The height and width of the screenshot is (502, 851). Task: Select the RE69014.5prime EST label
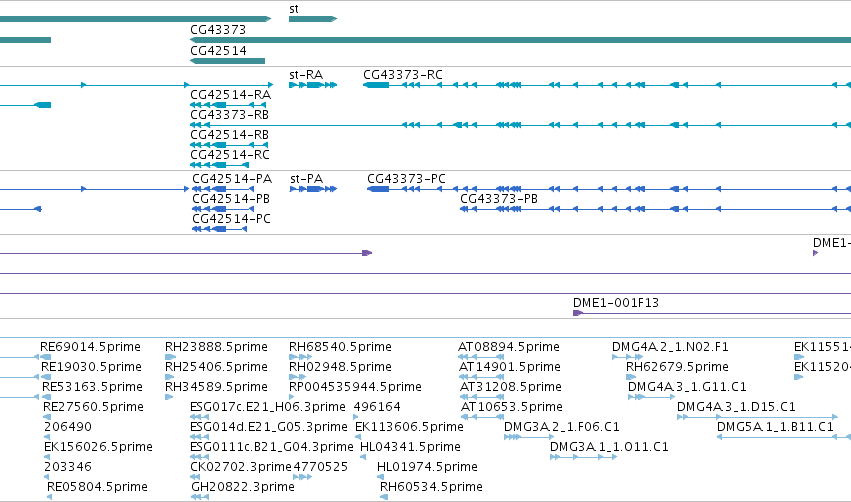90,347
